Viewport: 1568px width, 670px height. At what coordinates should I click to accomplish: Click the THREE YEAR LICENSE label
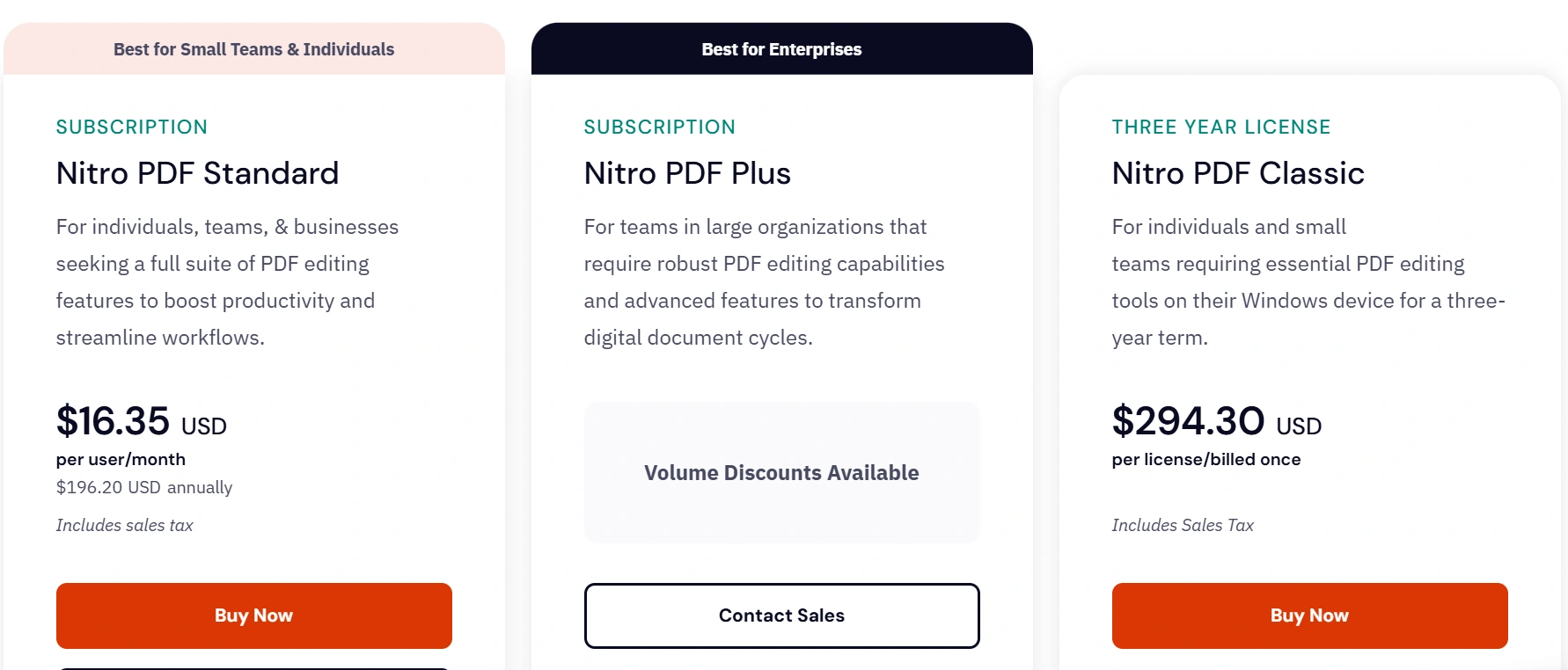point(1221,127)
